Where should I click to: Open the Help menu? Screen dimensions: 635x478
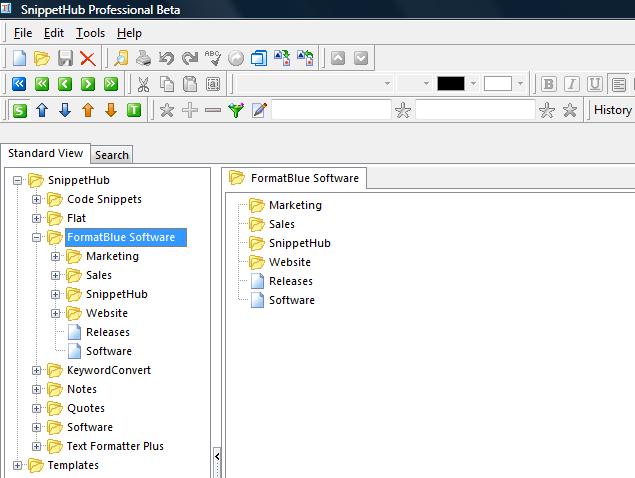(x=129, y=33)
